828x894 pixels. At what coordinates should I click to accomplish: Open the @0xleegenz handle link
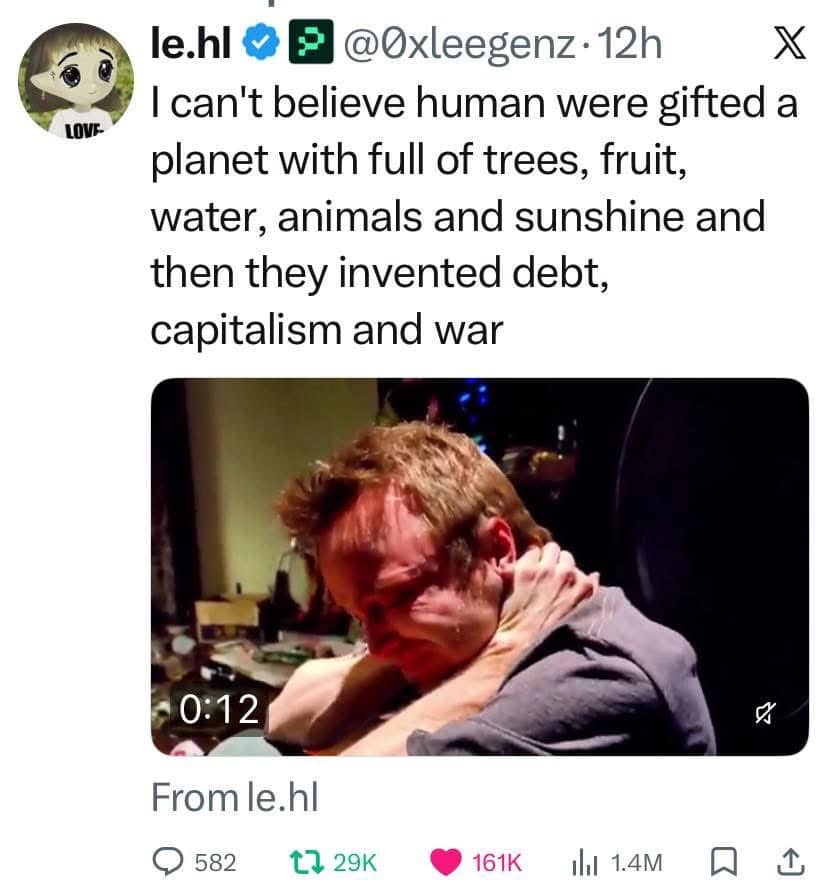tap(458, 45)
